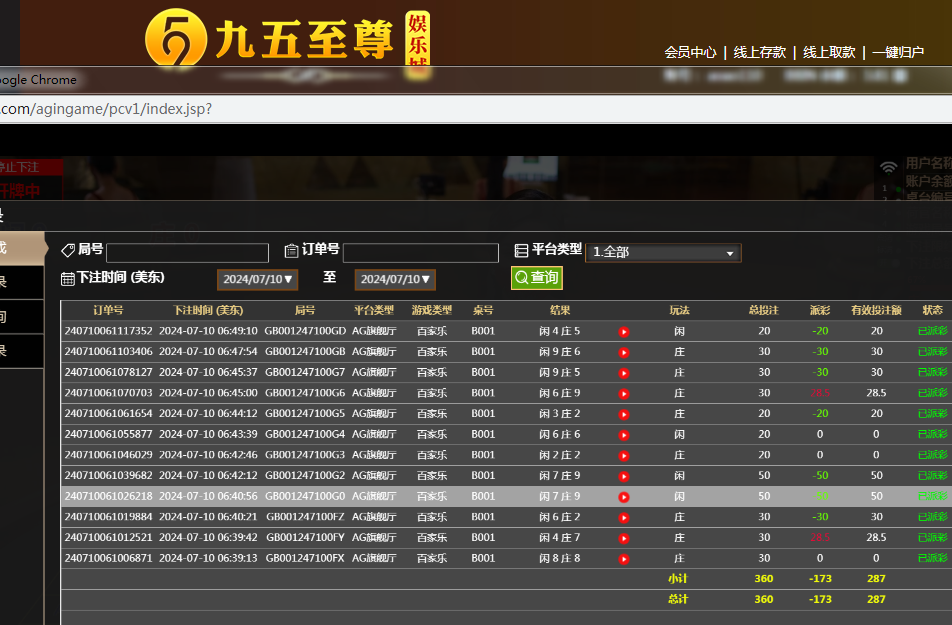Image resolution: width=952 pixels, height=625 pixels.
Task: Go to 线上存款 in the top menu
Action: (760, 52)
